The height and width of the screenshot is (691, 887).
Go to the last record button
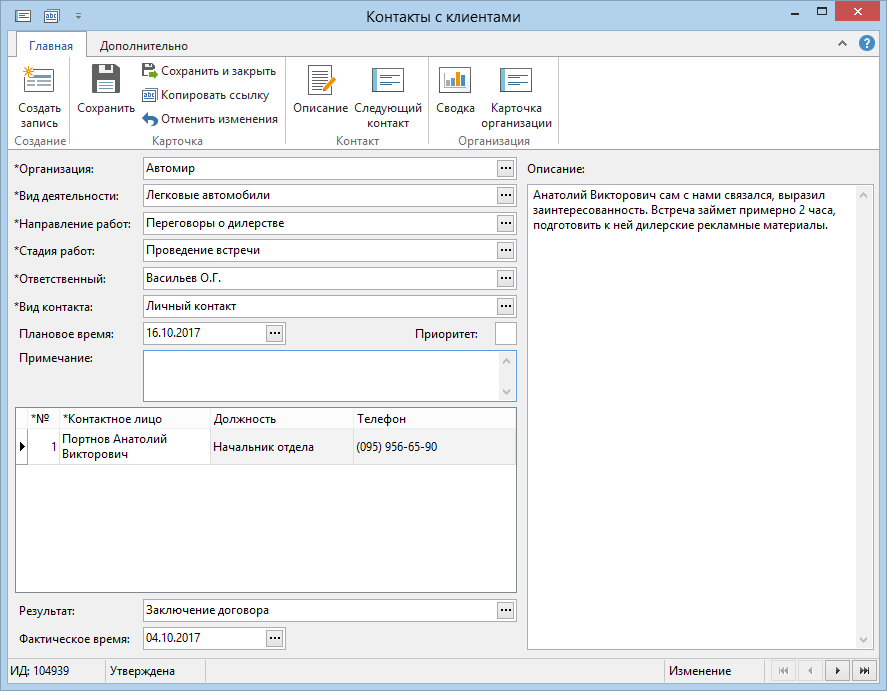(x=864, y=671)
